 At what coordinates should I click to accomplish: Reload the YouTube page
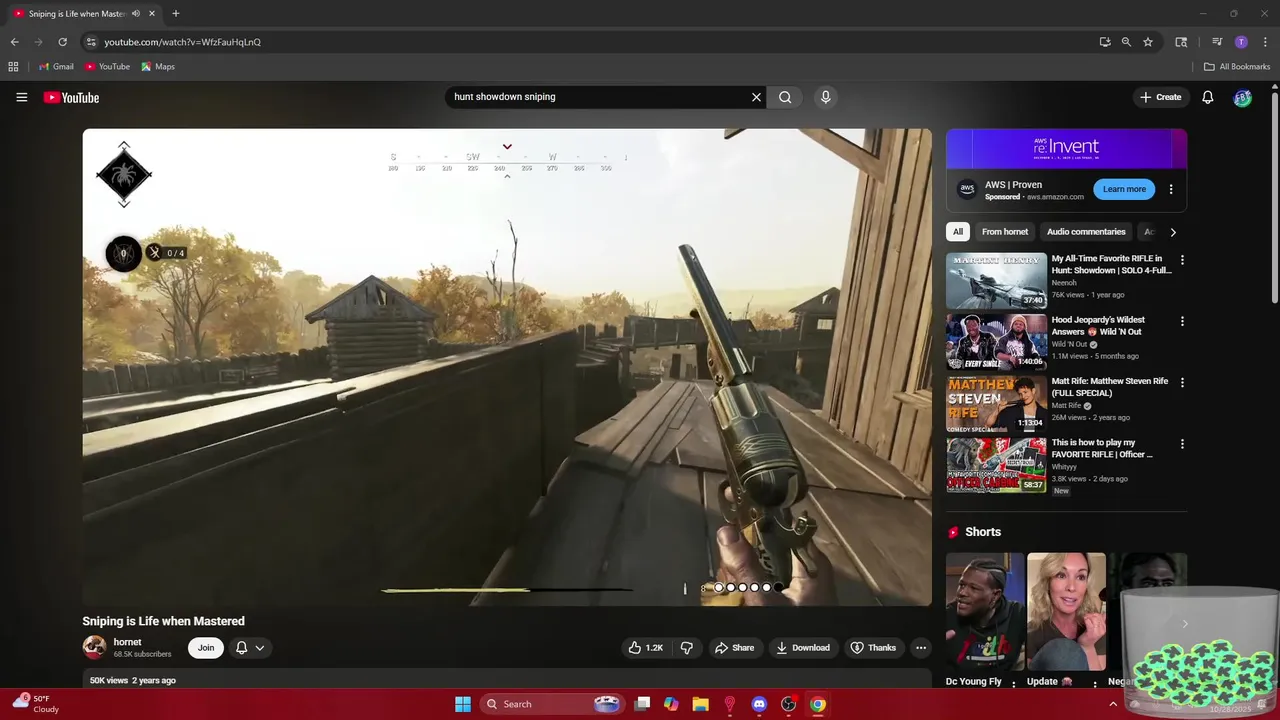(x=62, y=42)
